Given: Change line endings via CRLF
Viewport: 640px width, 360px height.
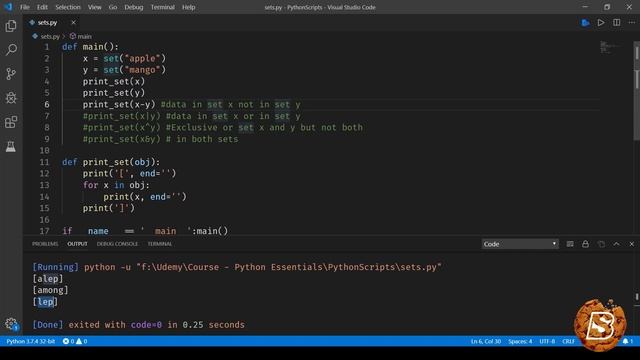Looking at the screenshot, I should pos(568,341).
